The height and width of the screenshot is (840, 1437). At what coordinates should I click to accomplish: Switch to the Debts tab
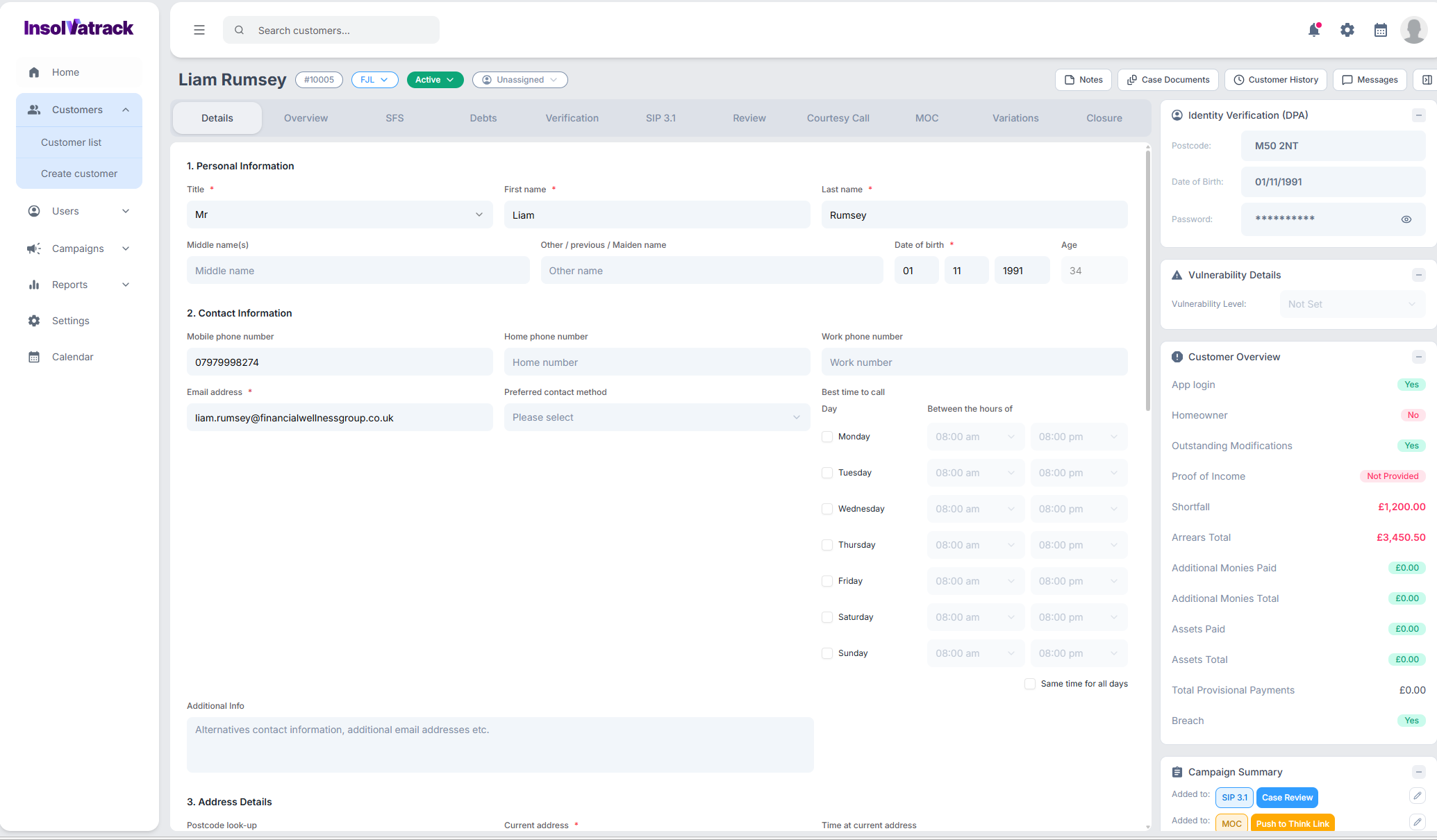coord(483,118)
